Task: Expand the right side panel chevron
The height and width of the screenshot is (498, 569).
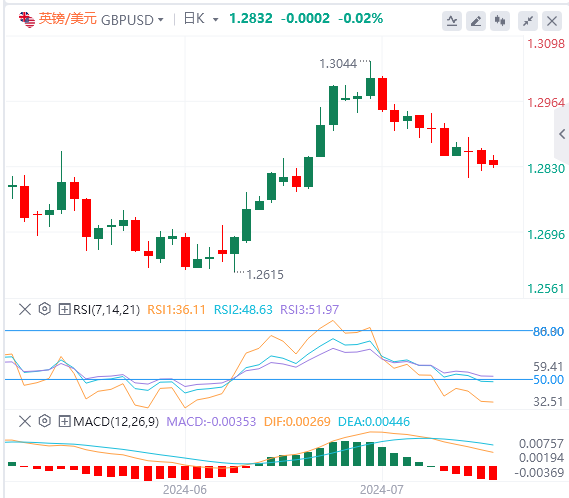Action: 562,134
